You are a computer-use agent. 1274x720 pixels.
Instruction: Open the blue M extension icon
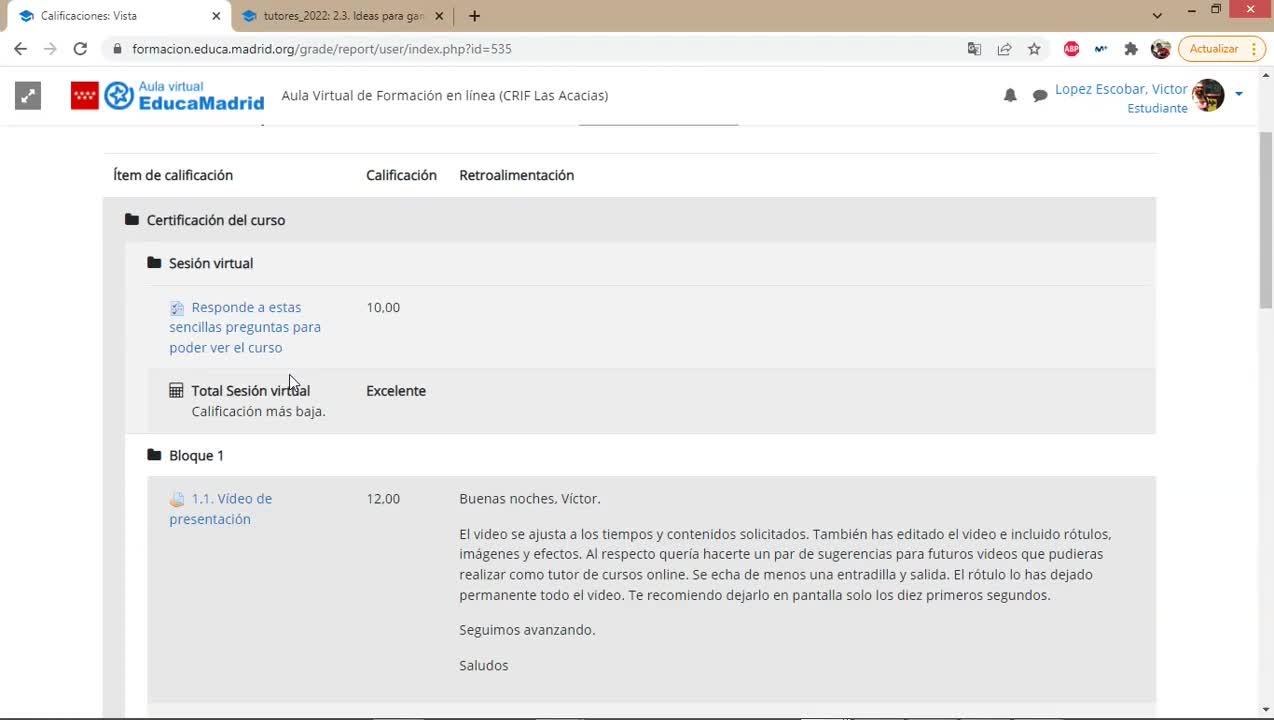(1101, 48)
